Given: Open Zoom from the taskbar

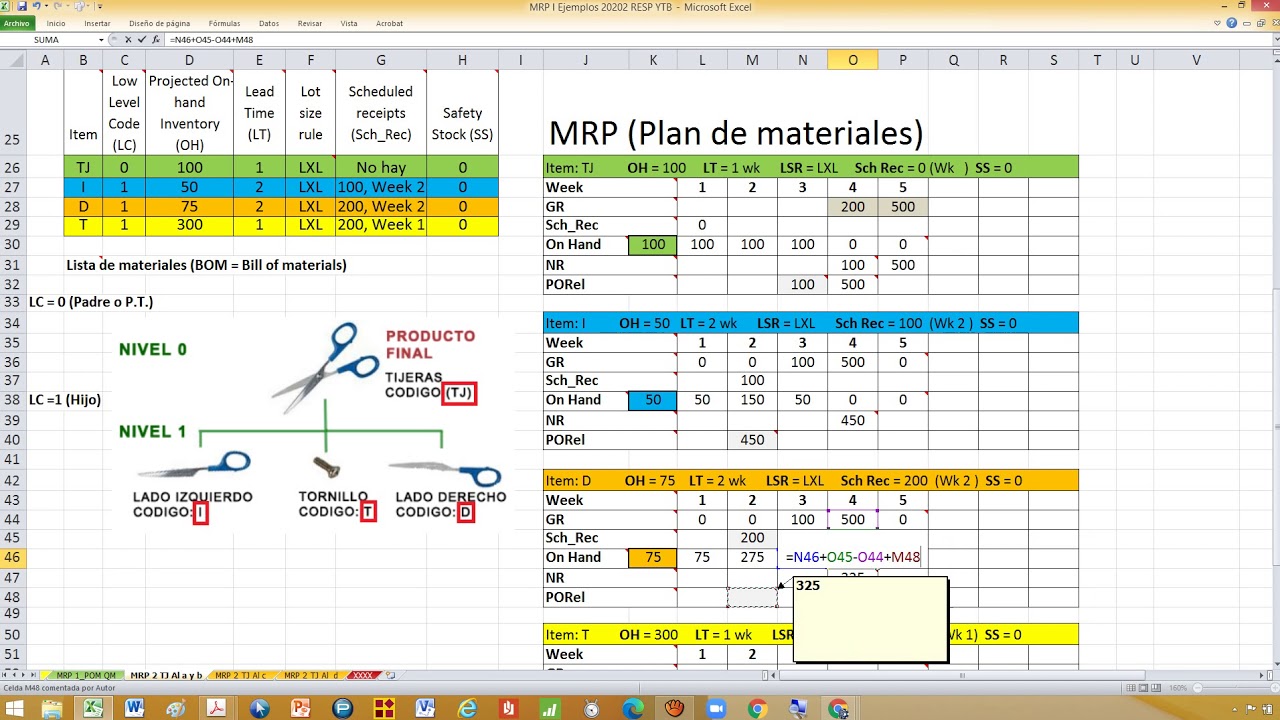Looking at the screenshot, I should (716, 708).
